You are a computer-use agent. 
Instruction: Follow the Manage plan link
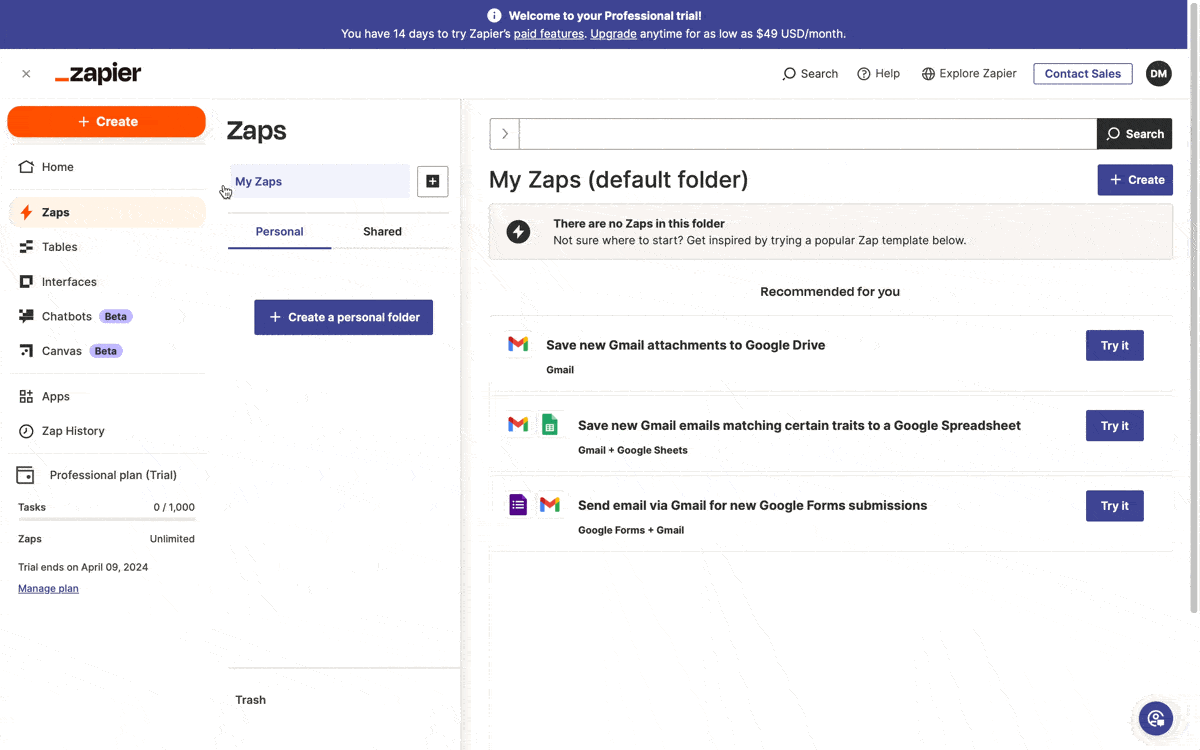(48, 589)
